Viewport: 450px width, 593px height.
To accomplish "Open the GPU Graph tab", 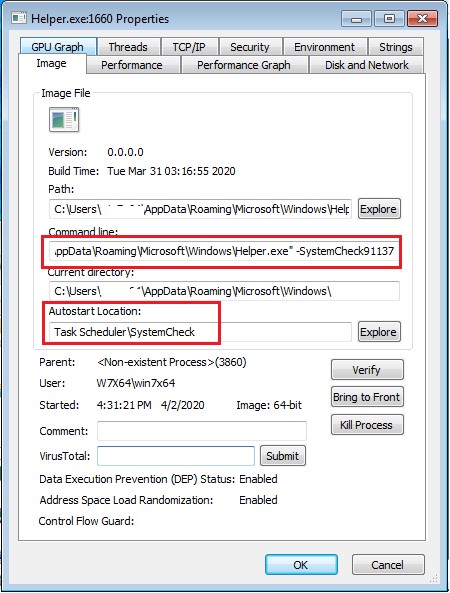I will (x=58, y=47).
